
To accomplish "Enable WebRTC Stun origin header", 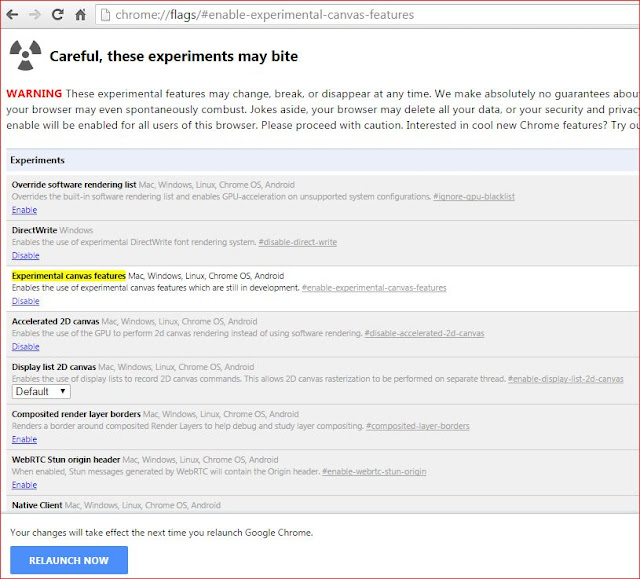I will [x=24, y=485].
